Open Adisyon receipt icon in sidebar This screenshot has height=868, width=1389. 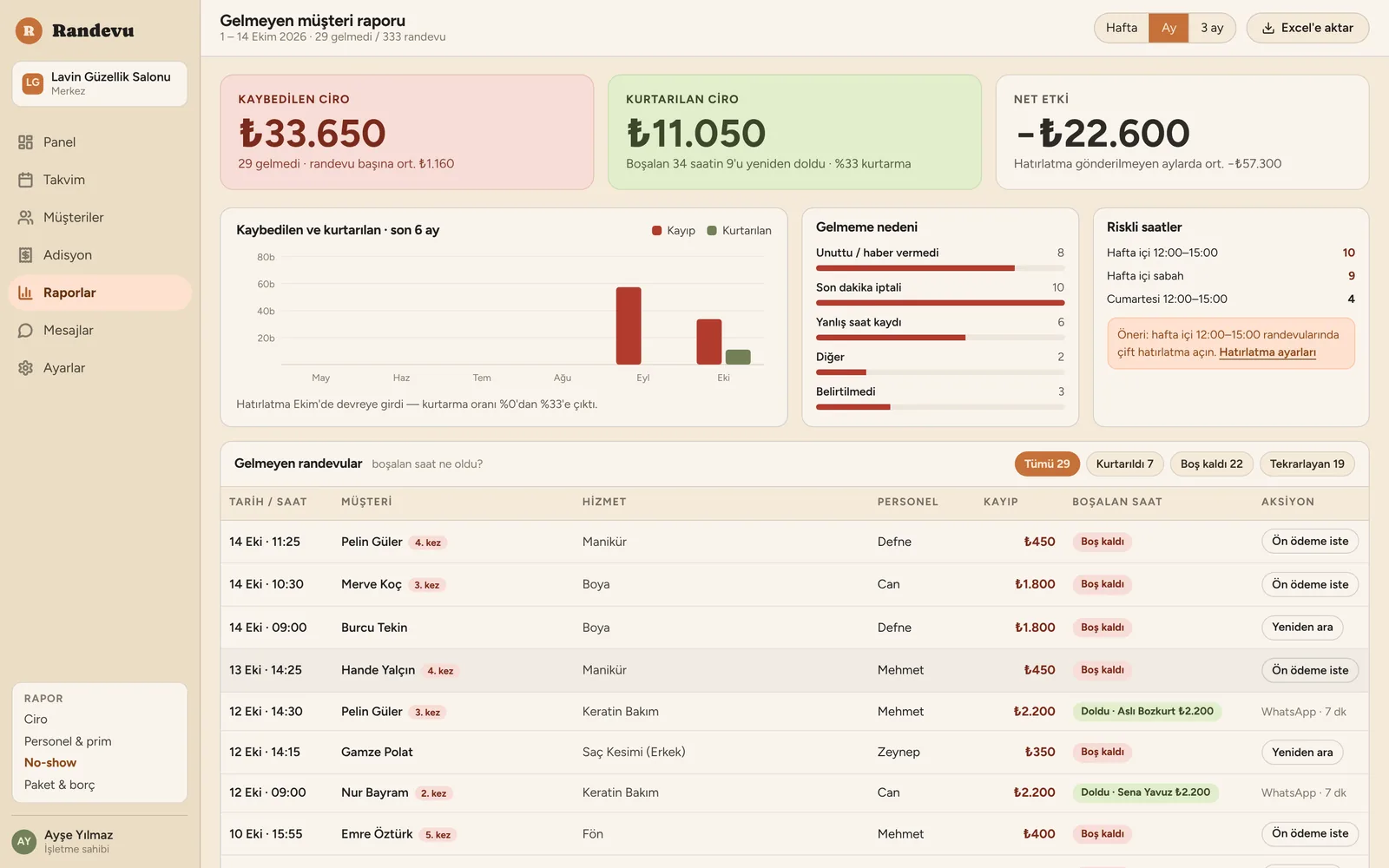25,255
